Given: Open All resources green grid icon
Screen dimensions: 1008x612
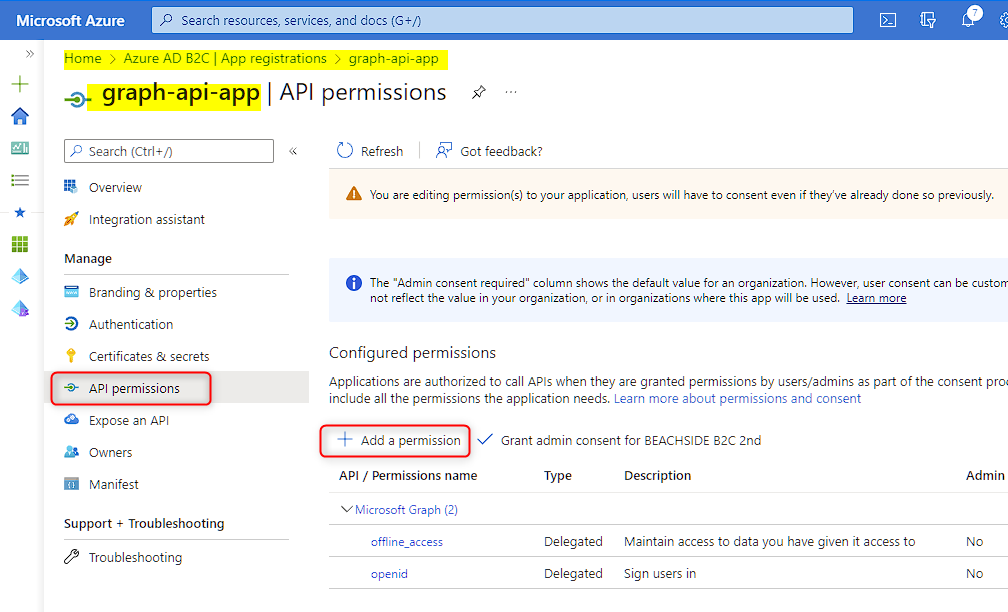Looking at the screenshot, I should [x=20, y=244].
